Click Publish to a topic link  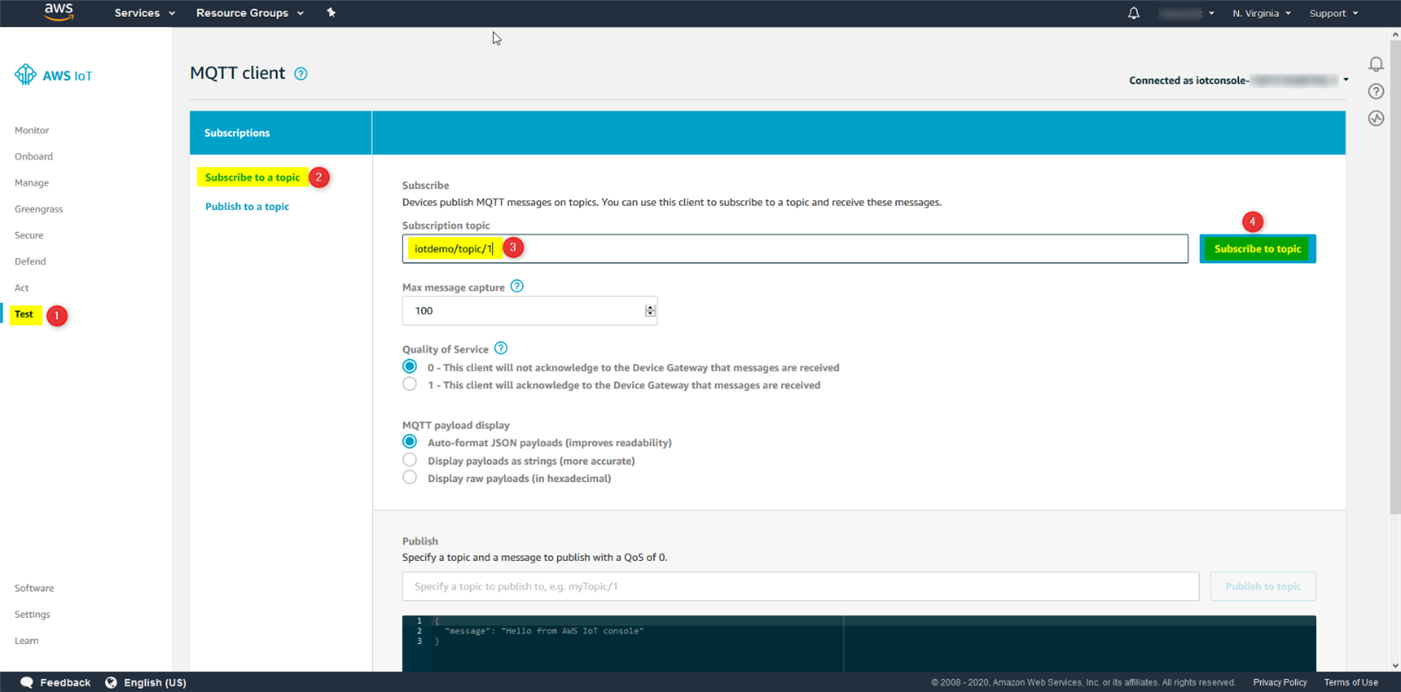[247, 206]
